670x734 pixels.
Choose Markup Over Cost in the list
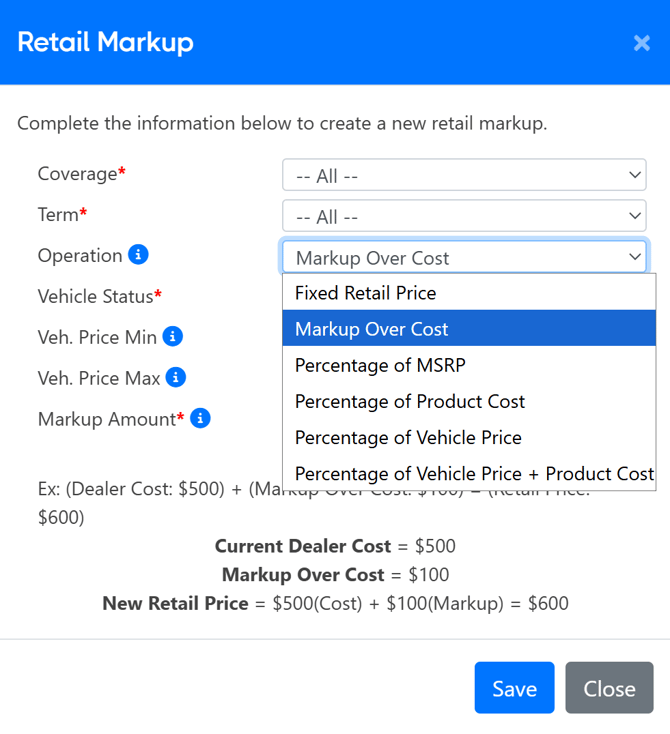pyautogui.click(x=372, y=329)
